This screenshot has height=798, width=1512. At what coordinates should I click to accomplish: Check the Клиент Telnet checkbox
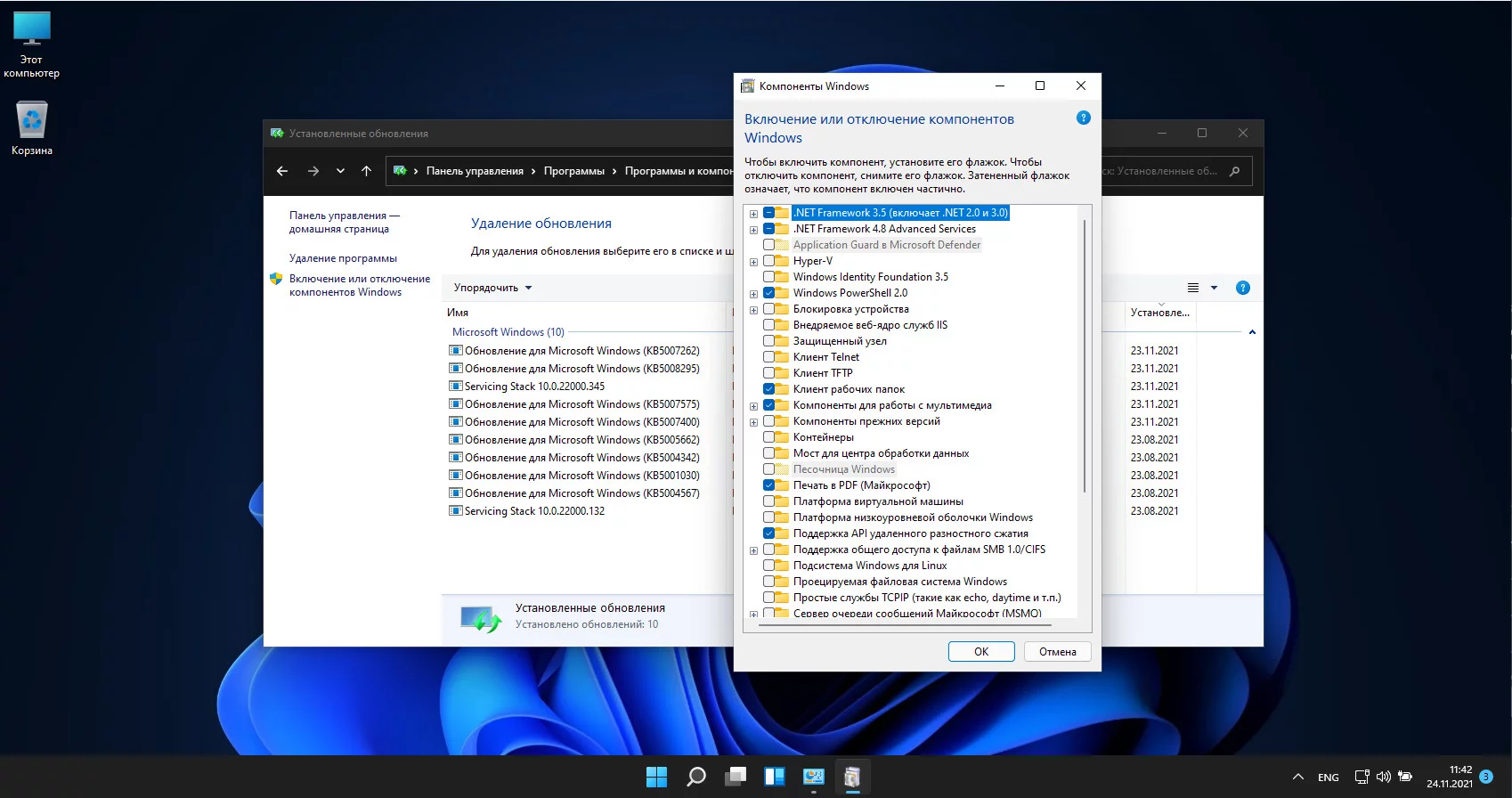tap(768, 357)
